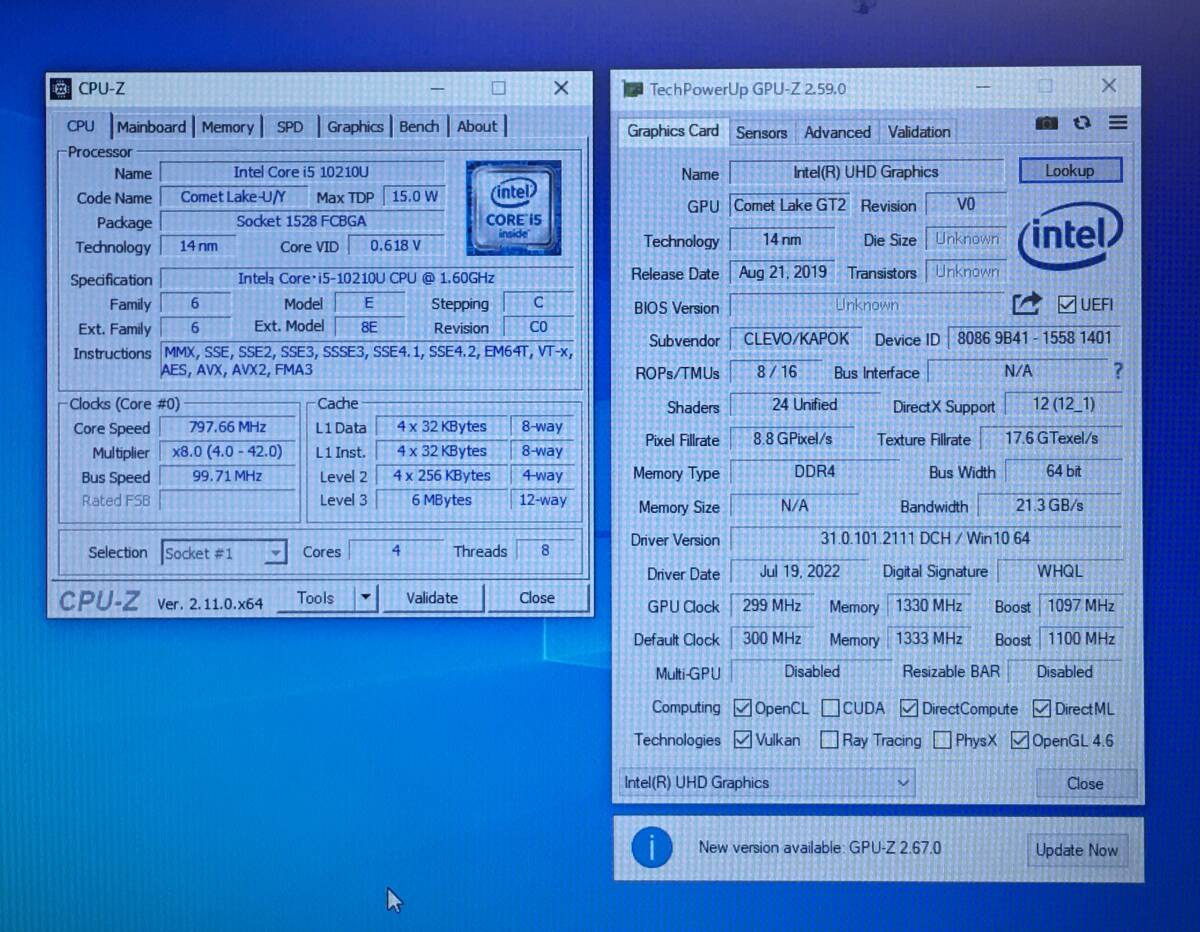1200x932 pixels.
Task: Click the Lookup button in GPU-Z
Action: (x=1070, y=171)
